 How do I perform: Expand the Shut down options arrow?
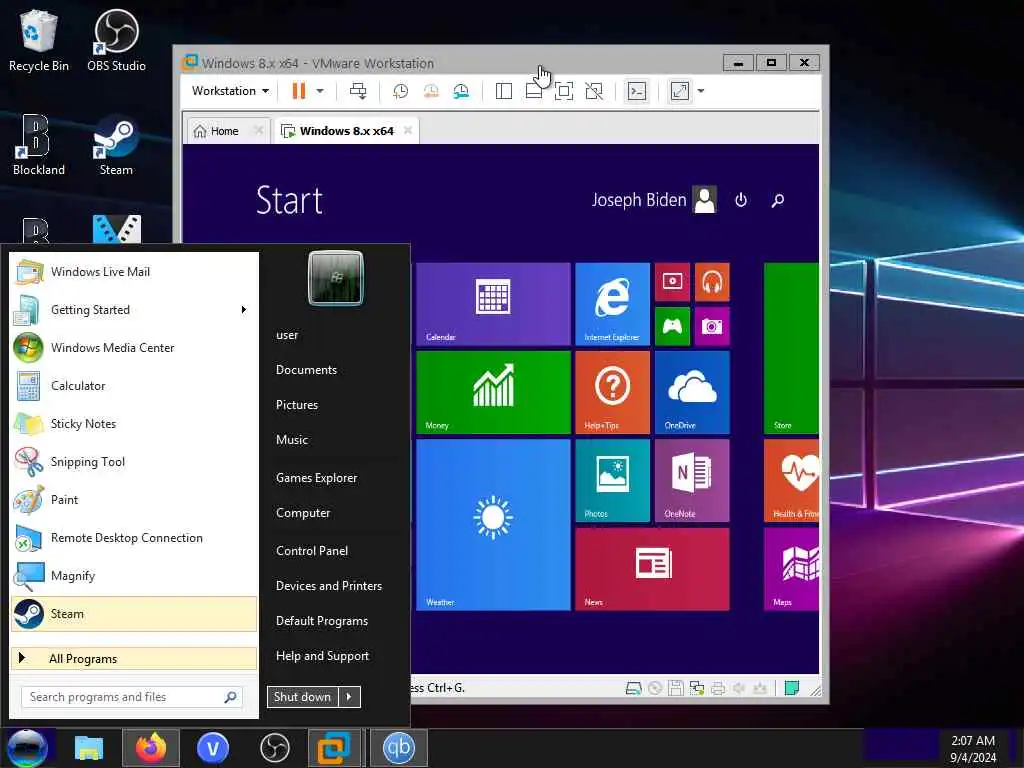[349, 697]
